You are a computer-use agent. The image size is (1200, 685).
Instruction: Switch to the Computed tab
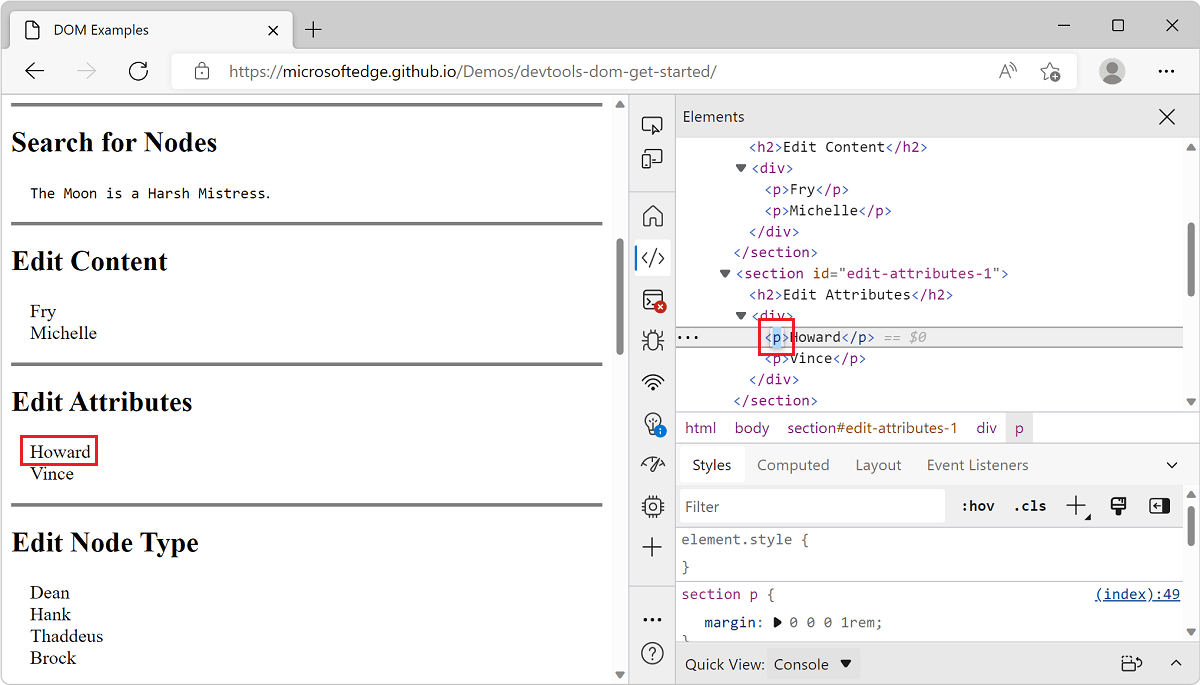793,464
